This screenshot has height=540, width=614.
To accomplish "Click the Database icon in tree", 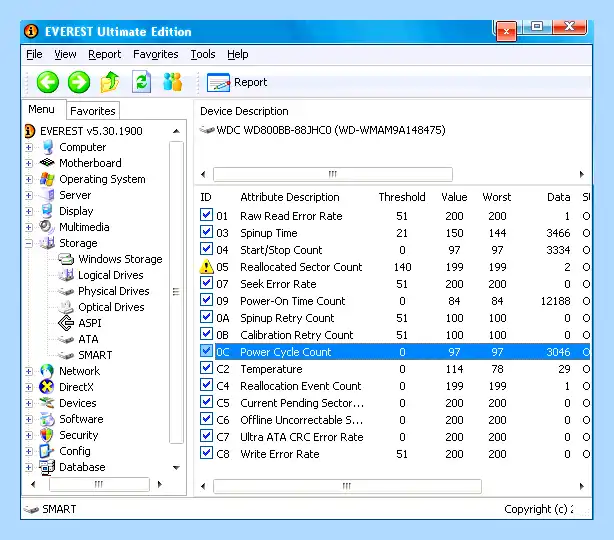I will pyautogui.click(x=47, y=467).
